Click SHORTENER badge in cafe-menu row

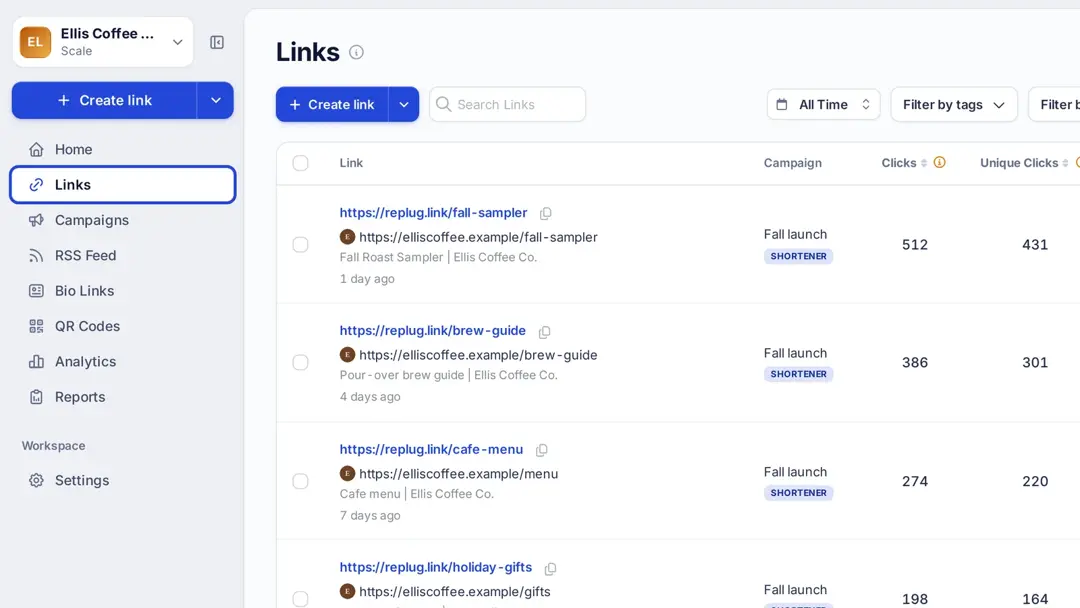pos(798,493)
